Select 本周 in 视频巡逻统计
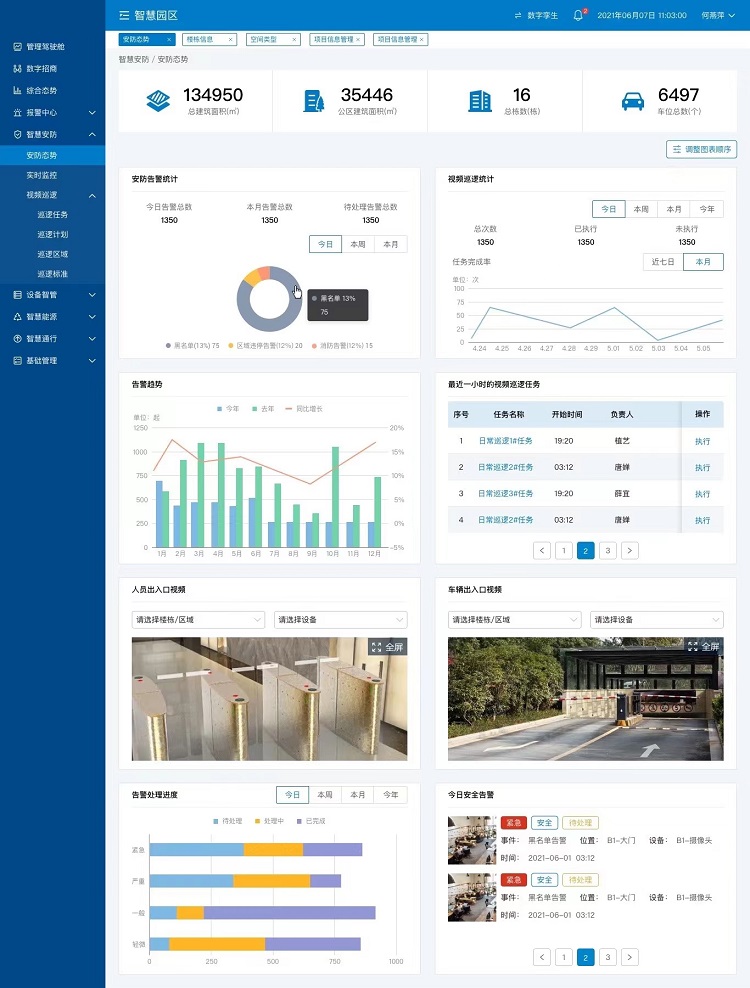The height and width of the screenshot is (988, 750). [x=641, y=209]
